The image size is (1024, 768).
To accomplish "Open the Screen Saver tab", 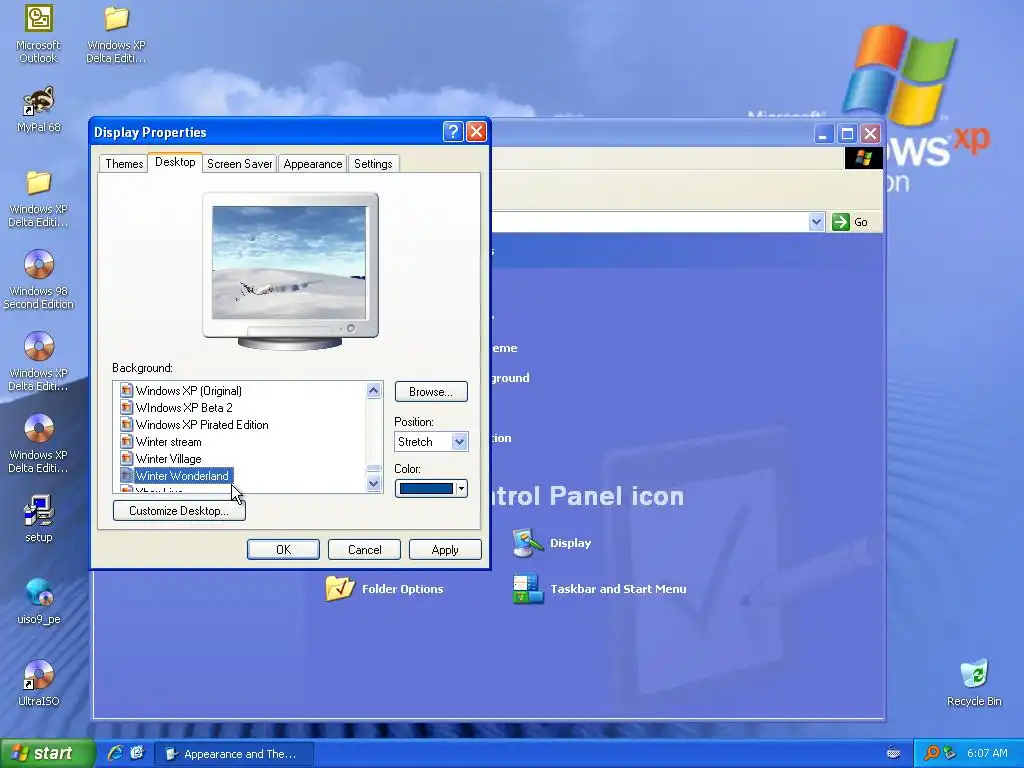I will (x=240, y=163).
